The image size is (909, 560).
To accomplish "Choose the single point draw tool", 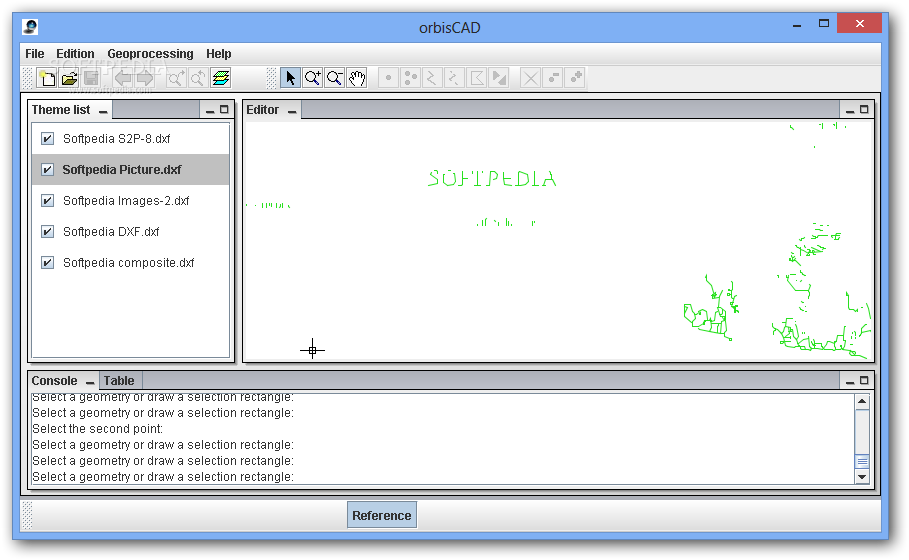I will coord(388,78).
